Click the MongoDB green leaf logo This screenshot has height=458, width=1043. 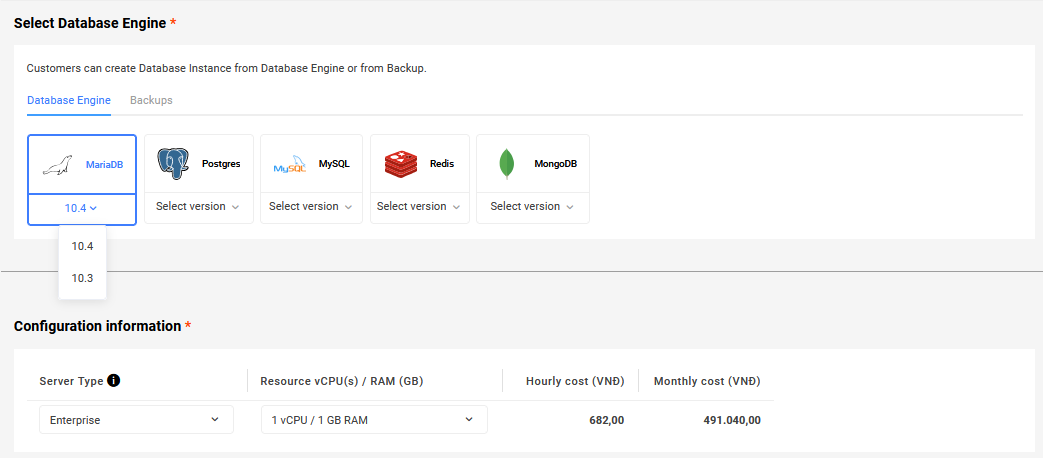tap(508, 164)
